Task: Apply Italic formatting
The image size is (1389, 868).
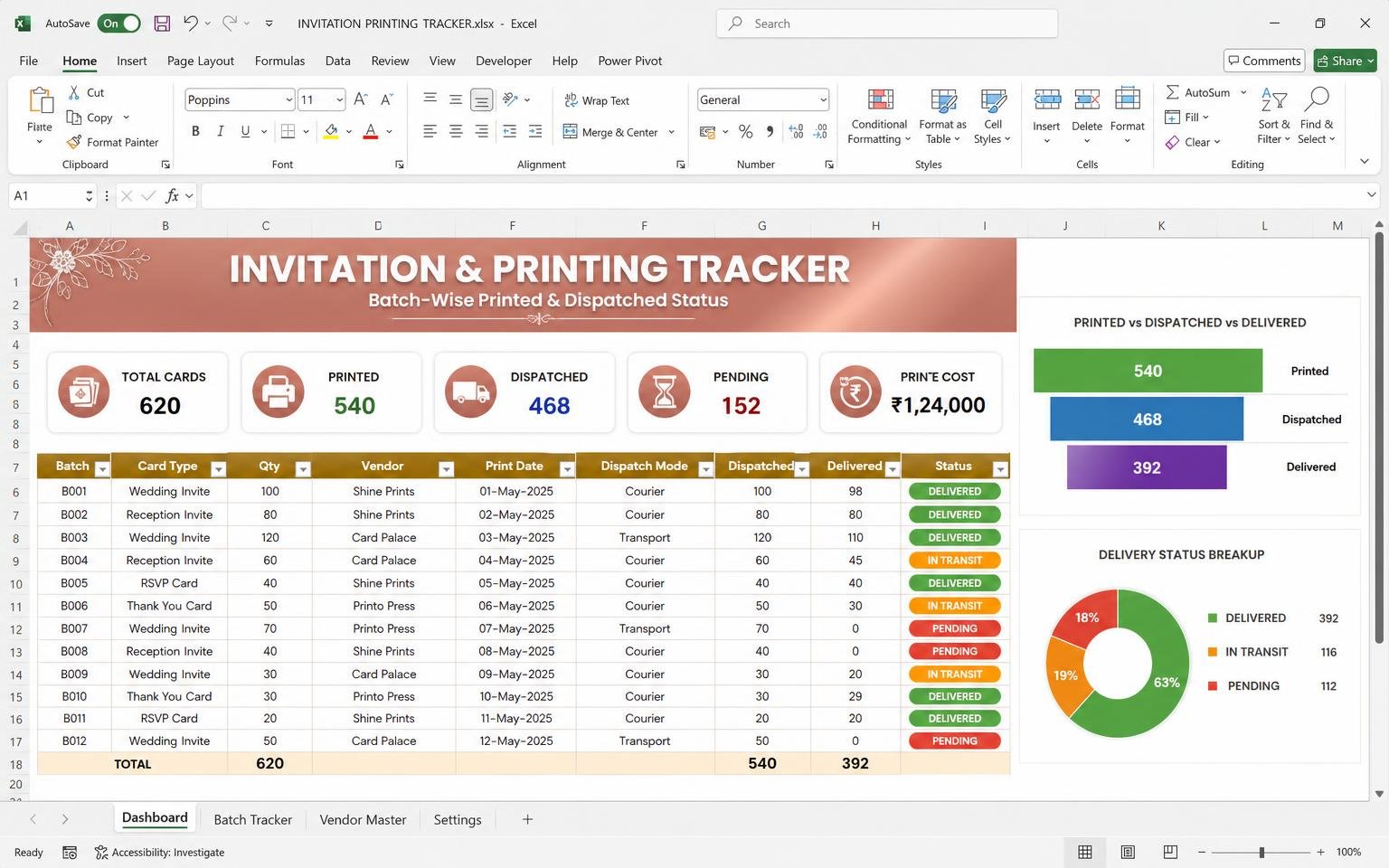Action: [x=220, y=131]
